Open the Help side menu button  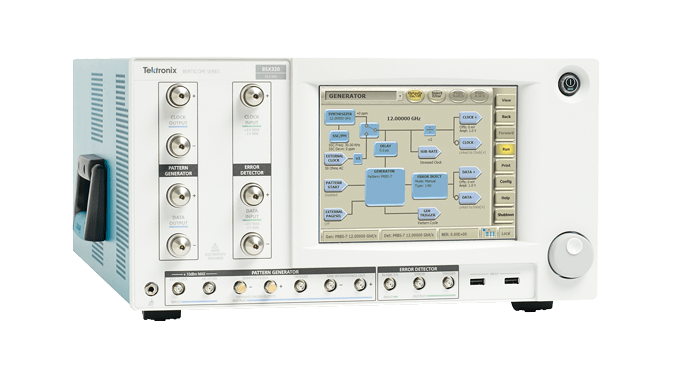(505, 198)
